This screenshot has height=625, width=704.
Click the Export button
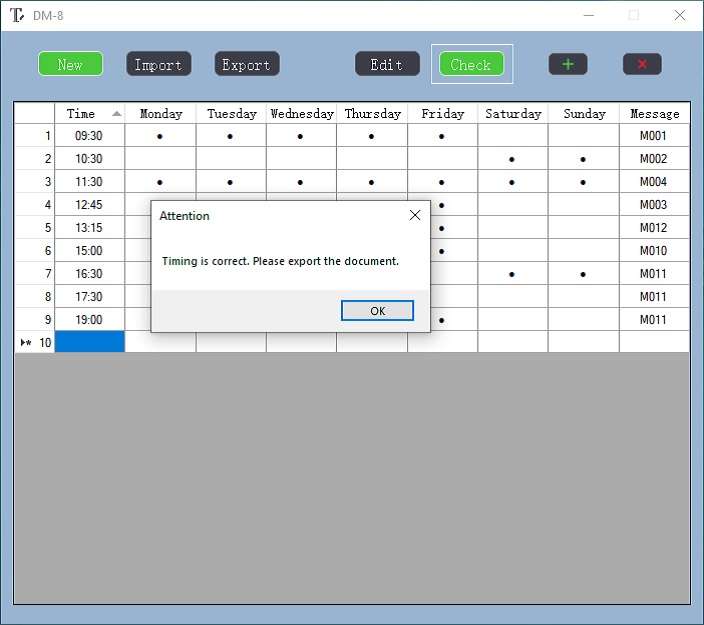pyautogui.click(x=246, y=64)
